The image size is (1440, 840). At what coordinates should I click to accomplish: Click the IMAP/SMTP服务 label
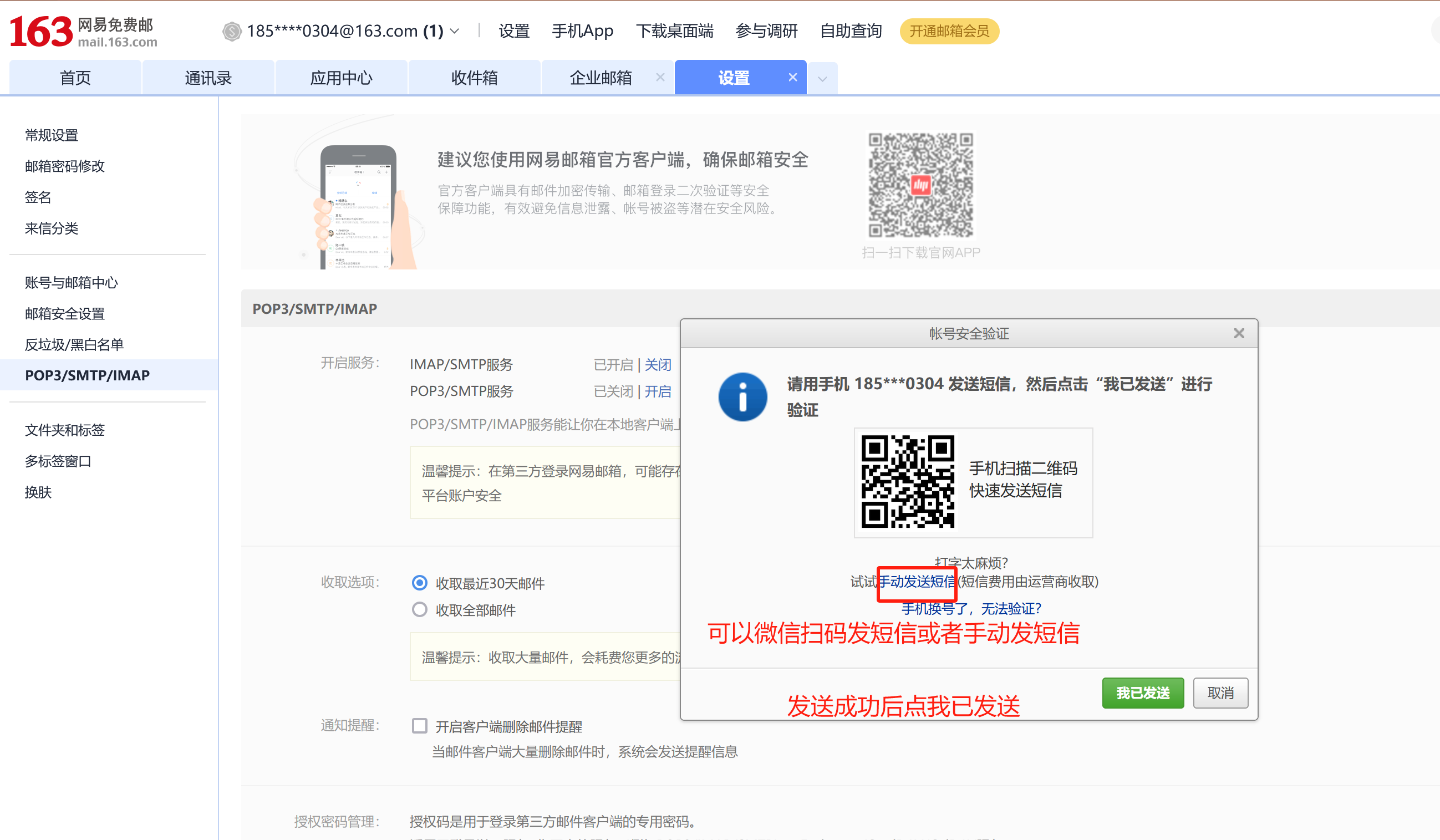coord(461,365)
